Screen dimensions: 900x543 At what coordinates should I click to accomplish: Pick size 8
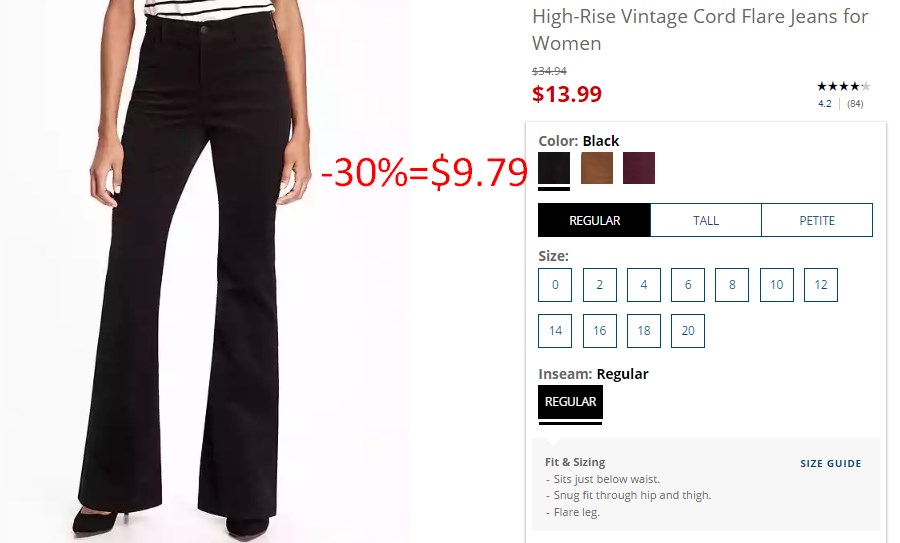point(732,285)
